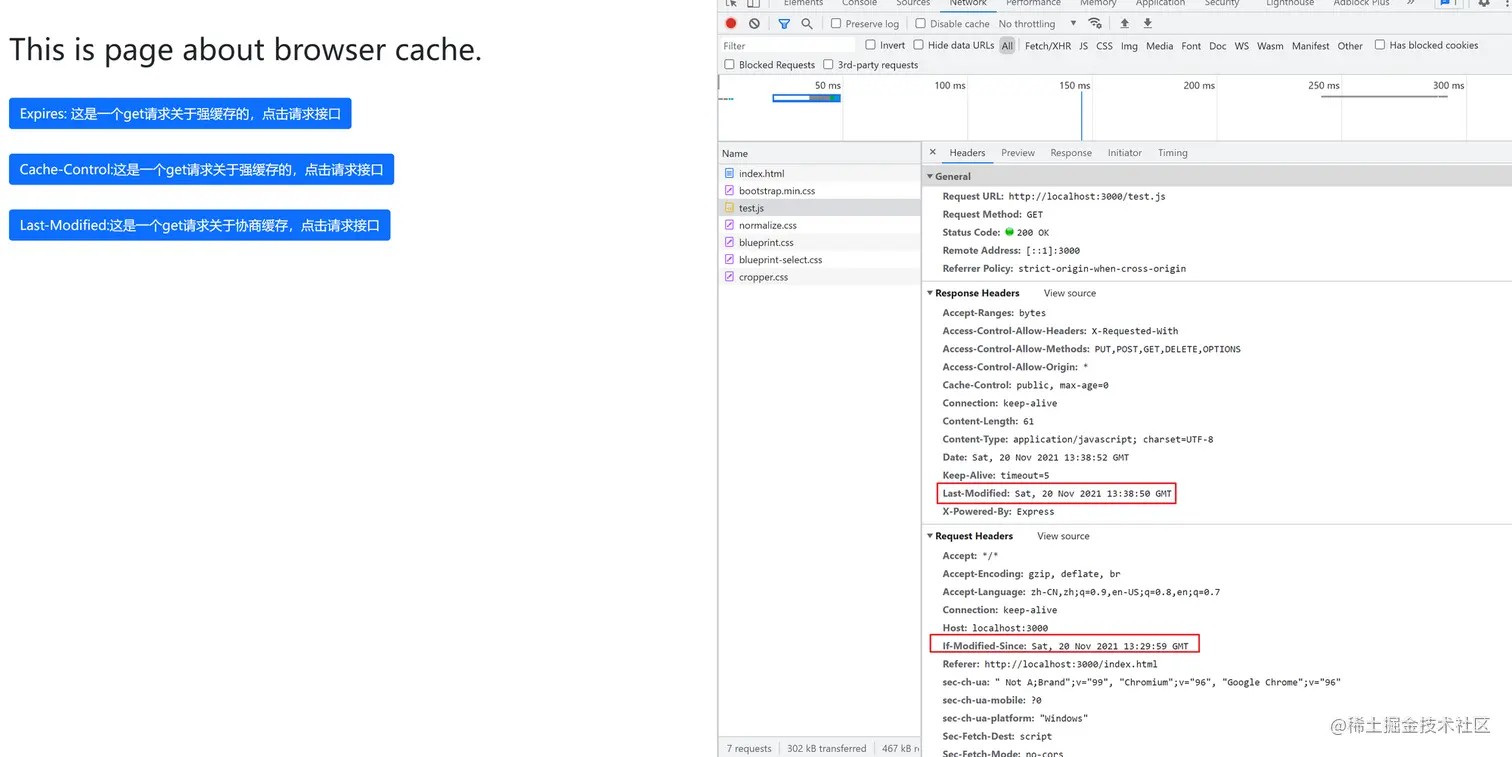Select the All request type filter

(x=1007, y=46)
